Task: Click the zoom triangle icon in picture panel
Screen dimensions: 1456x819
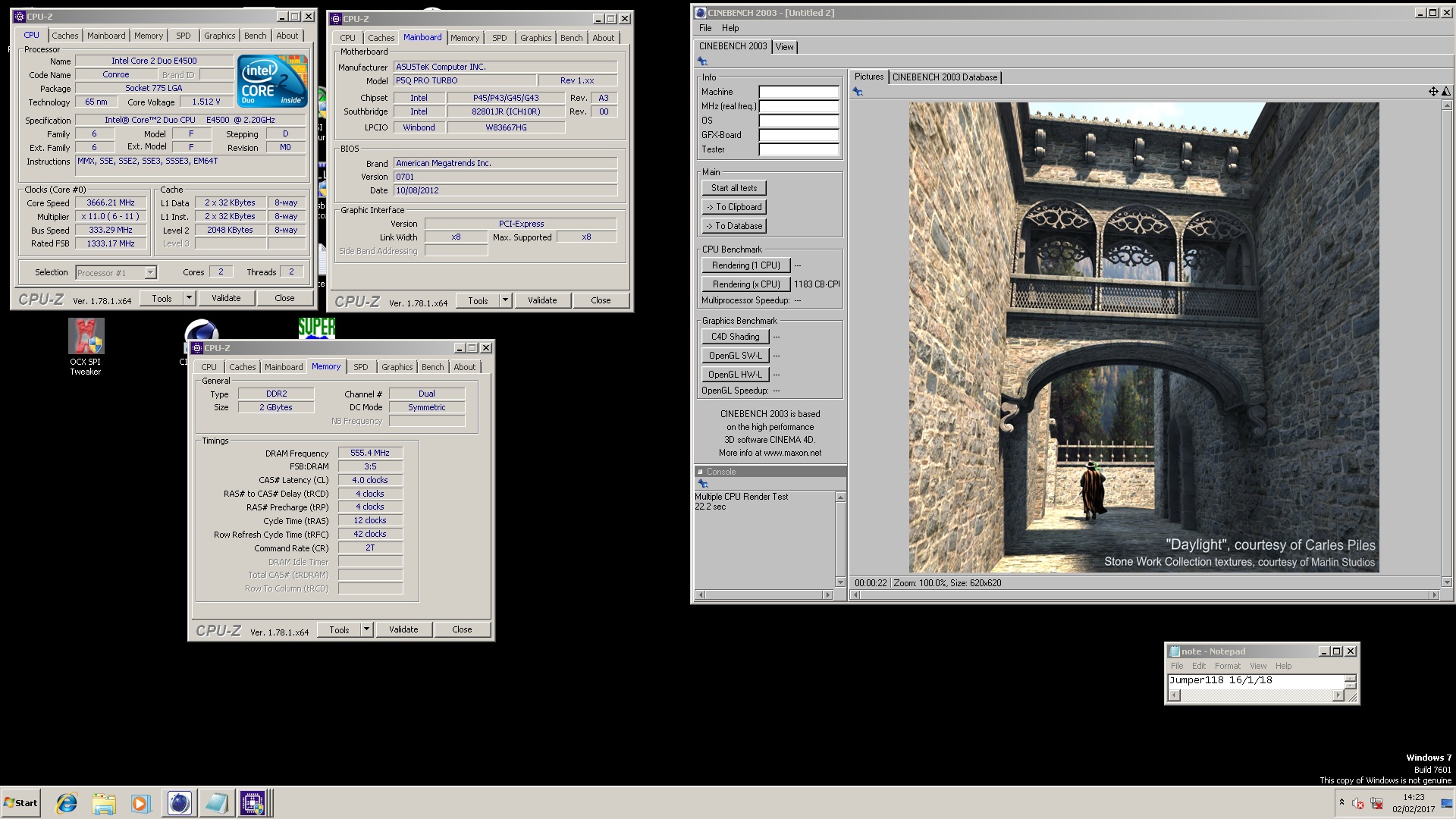Action: tap(1446, 92)
